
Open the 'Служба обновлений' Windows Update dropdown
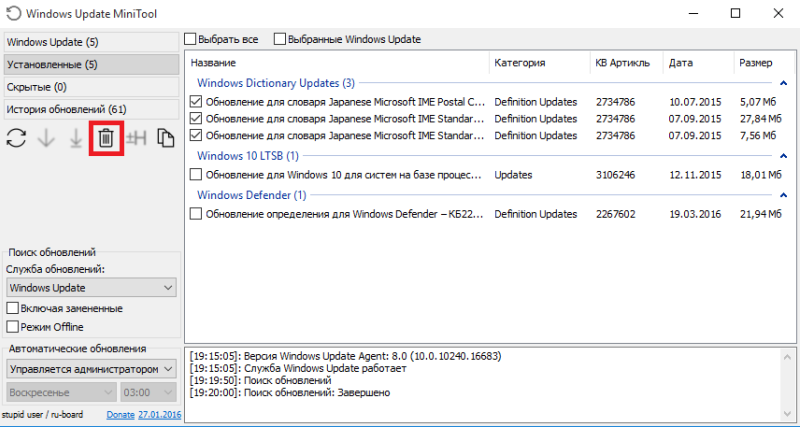92,288
